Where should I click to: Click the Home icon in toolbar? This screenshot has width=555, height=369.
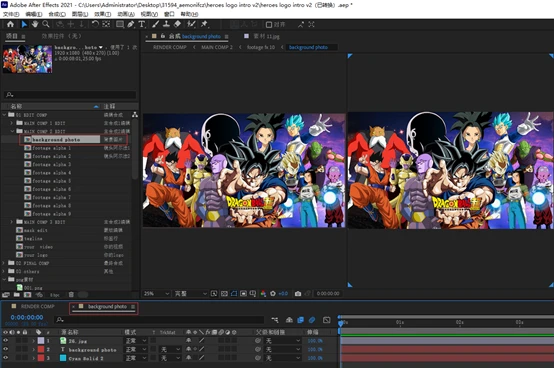pos(10,24)
